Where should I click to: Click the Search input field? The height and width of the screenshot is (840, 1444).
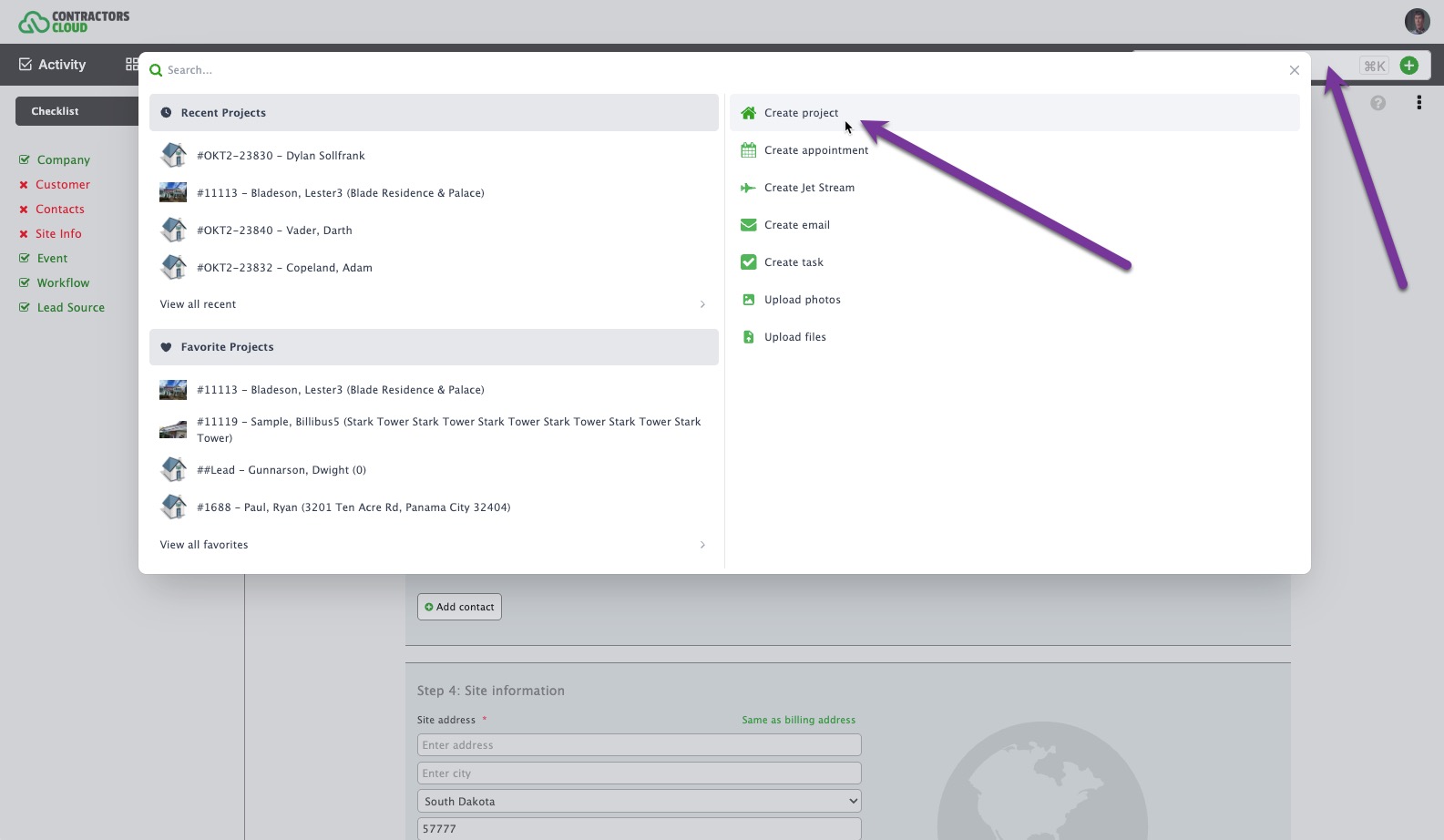click(x=720, y=70)
